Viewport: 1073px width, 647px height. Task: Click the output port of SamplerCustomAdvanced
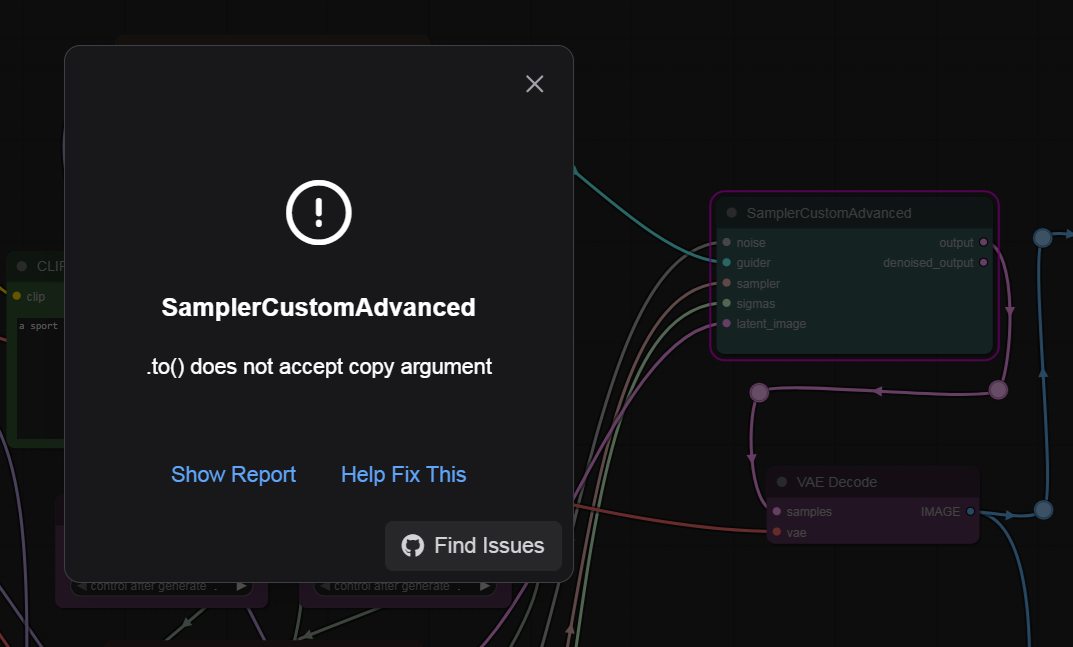pos(984,243)
